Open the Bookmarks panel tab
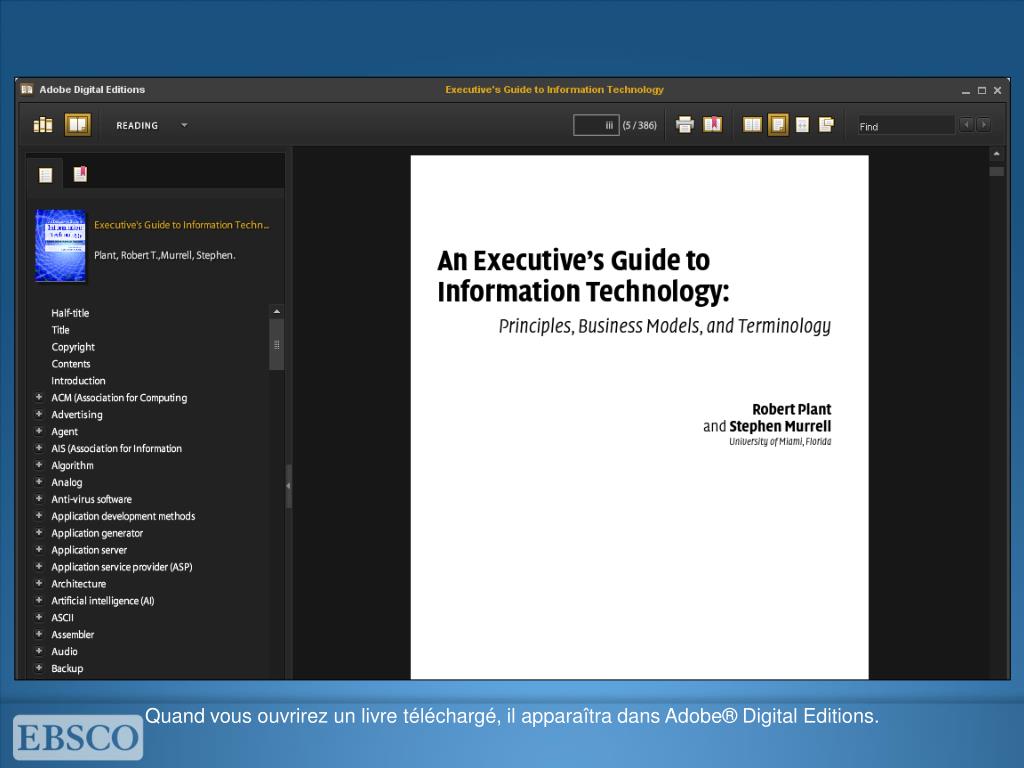Image resolution: width=1024 pixels, height=768 pixels. pyautogui.click(x=80, y=174)
